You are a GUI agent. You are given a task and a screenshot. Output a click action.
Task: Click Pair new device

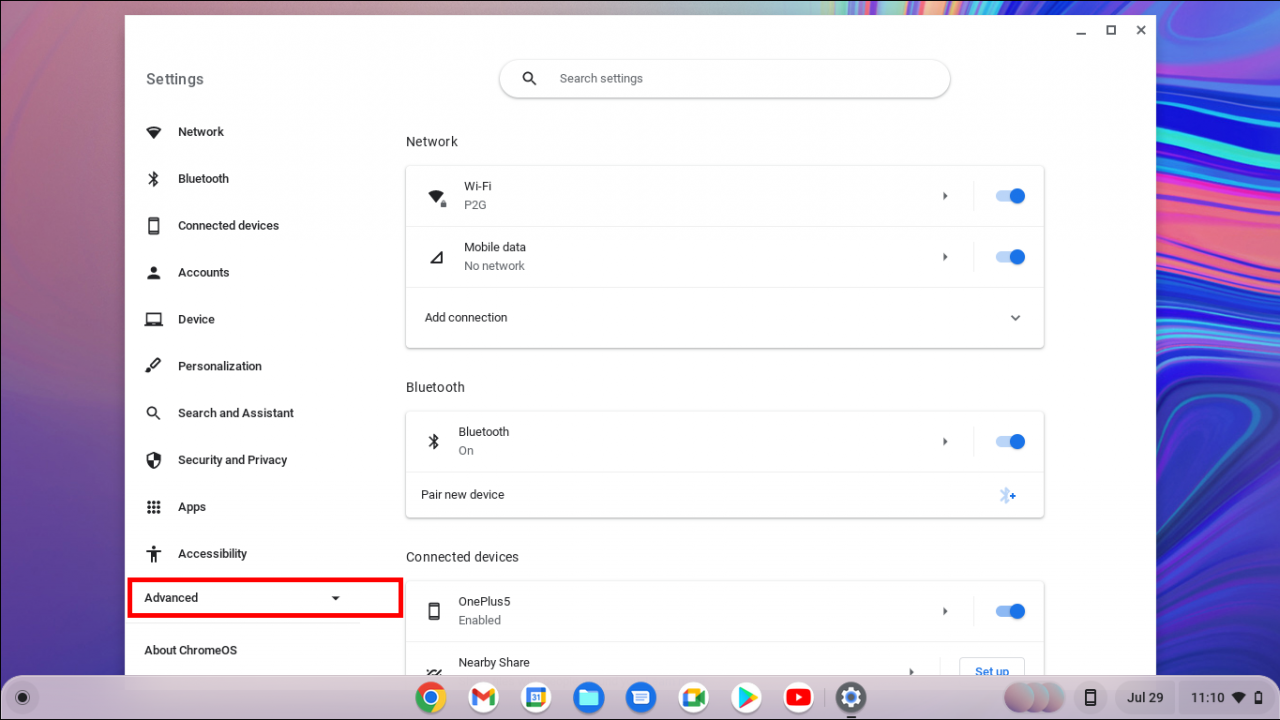point(462,494)
